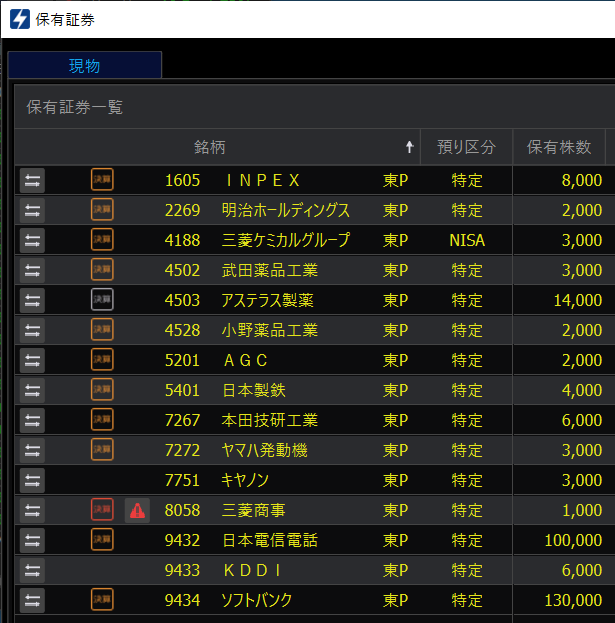This screenshot has height=623, width=615.
Task: Select the stock name AGC
Action: click(245, 361)
